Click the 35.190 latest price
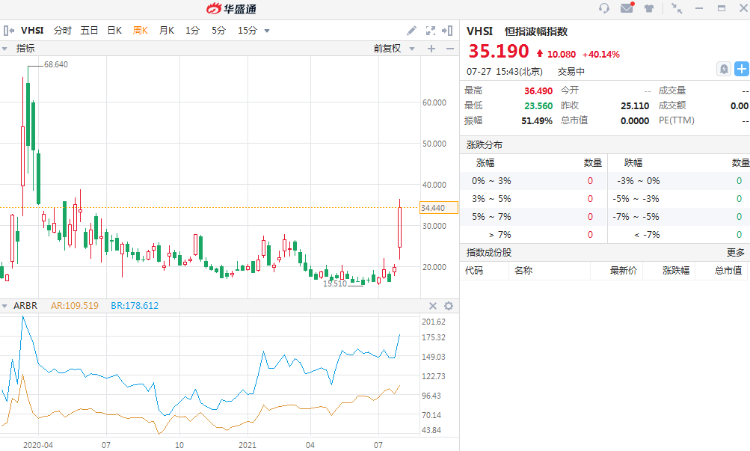The image size is (750, 451). coord(498,51)
